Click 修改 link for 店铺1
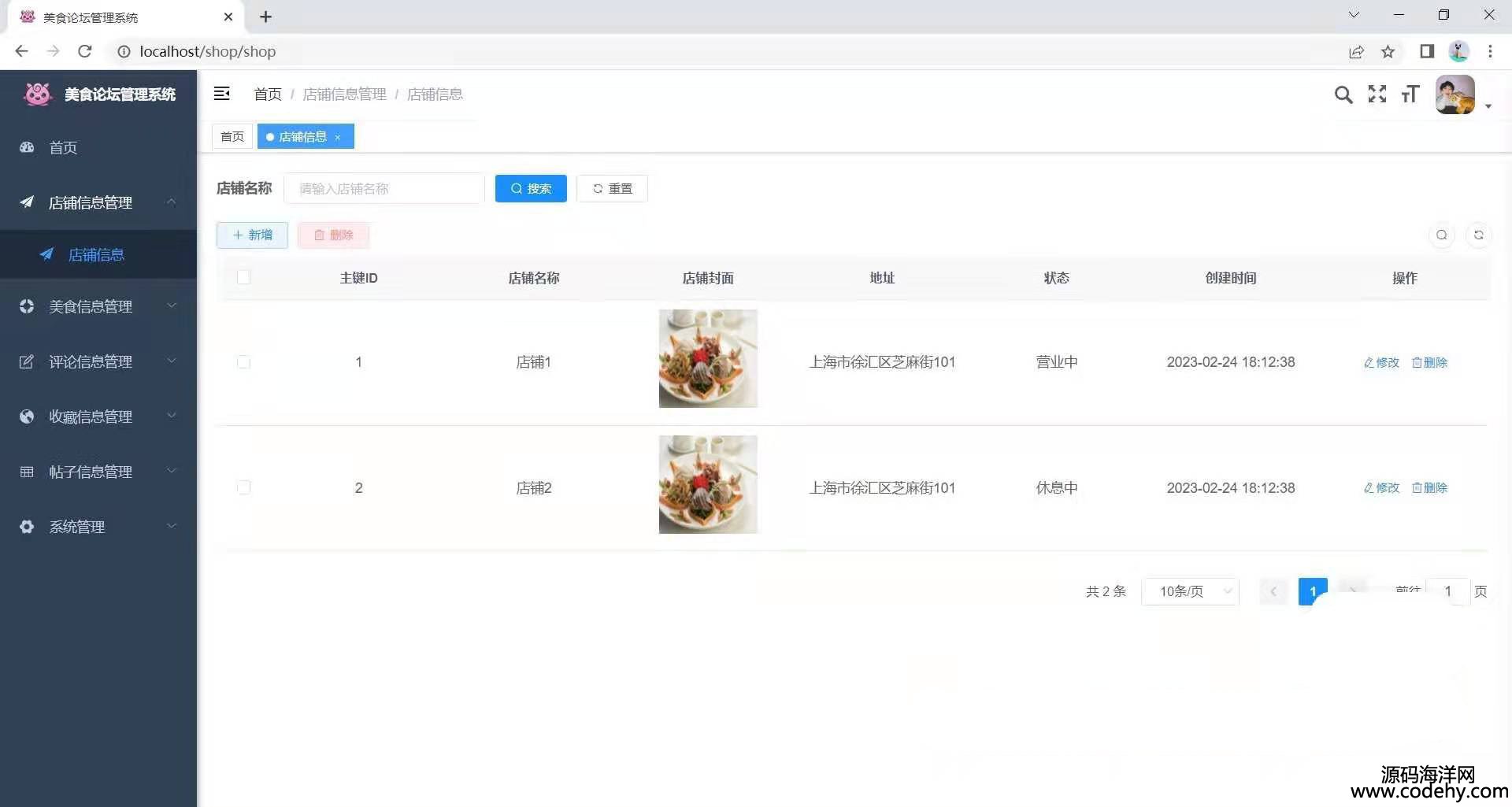Screen dimensions: 1512x807 [x=1382, y=362]
